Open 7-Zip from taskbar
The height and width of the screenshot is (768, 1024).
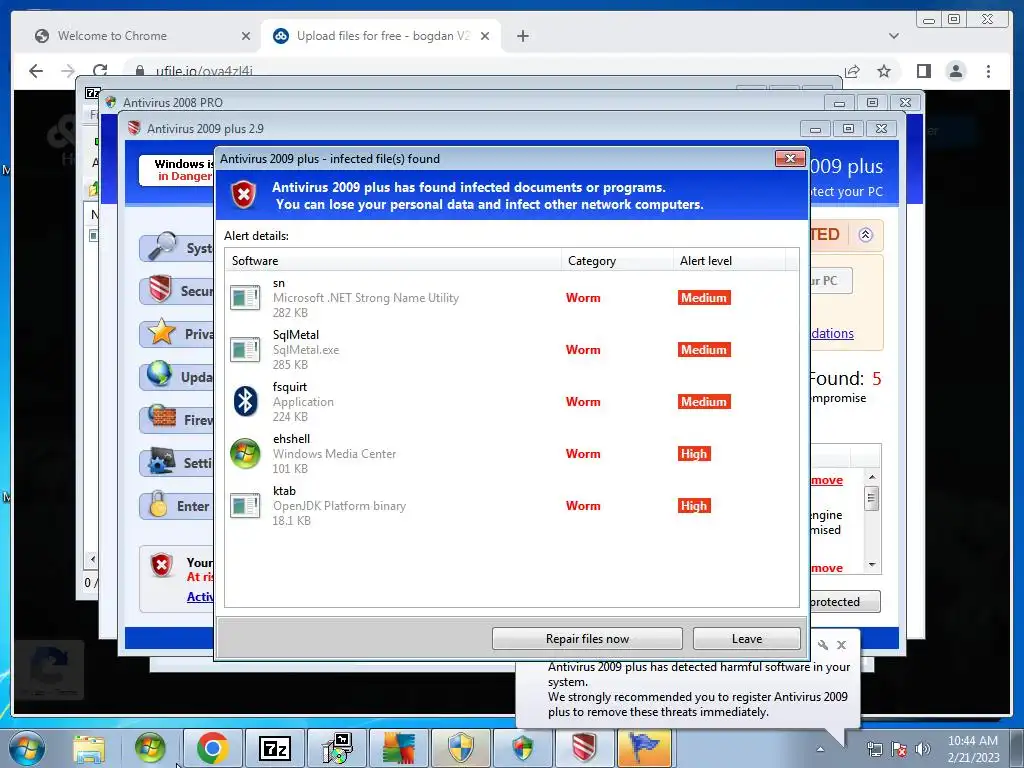[274, 748]
